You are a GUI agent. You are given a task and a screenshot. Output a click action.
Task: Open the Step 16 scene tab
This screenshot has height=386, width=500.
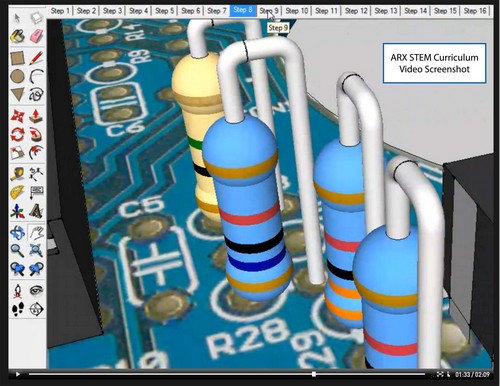tap(475, 11)
